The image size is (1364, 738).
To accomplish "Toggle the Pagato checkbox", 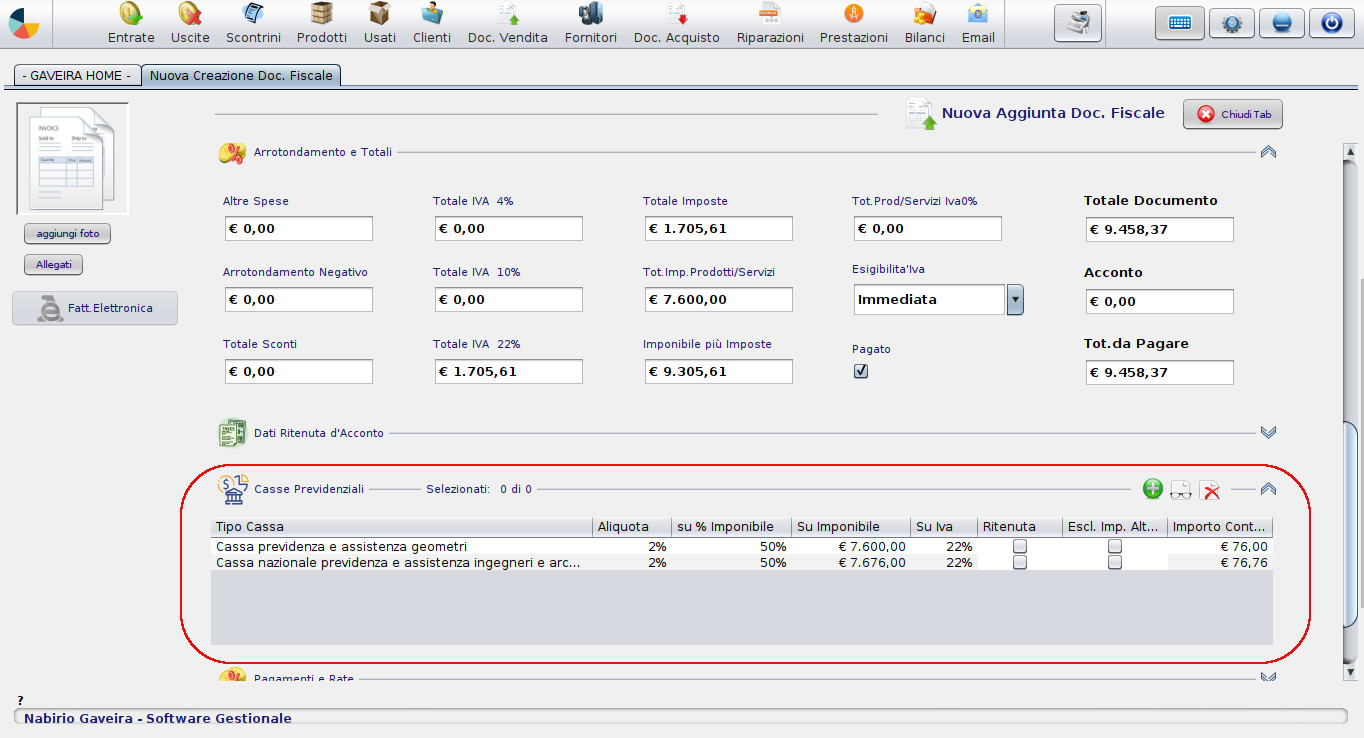I will [x=861, y=371].
